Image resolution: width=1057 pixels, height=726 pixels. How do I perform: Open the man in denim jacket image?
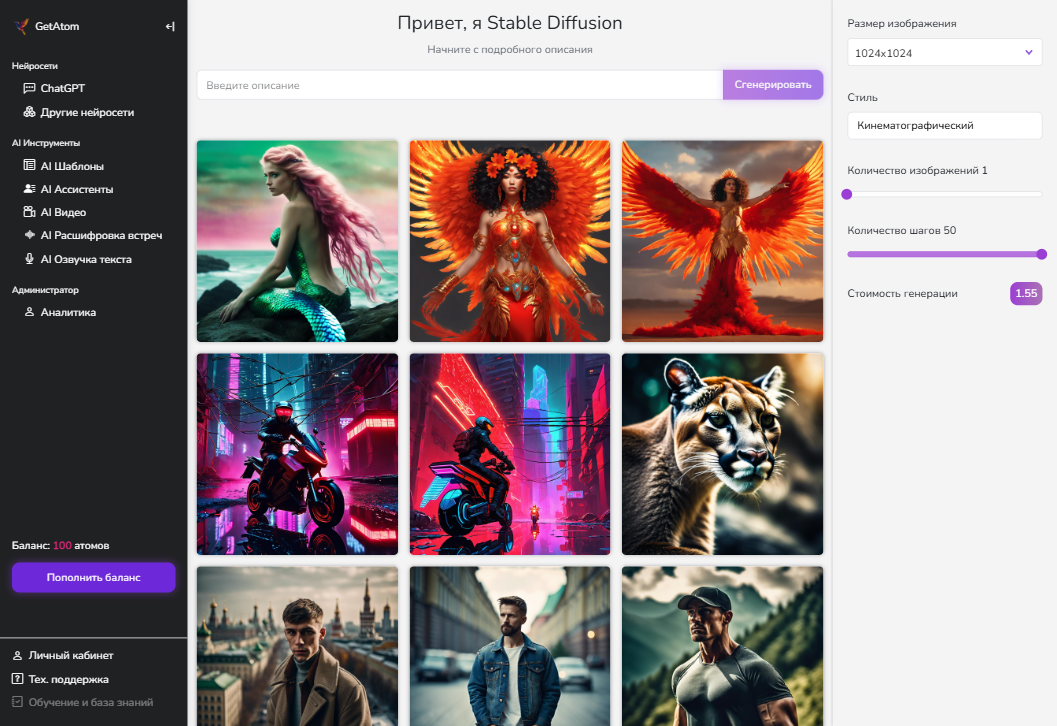[x=510, y=646]
